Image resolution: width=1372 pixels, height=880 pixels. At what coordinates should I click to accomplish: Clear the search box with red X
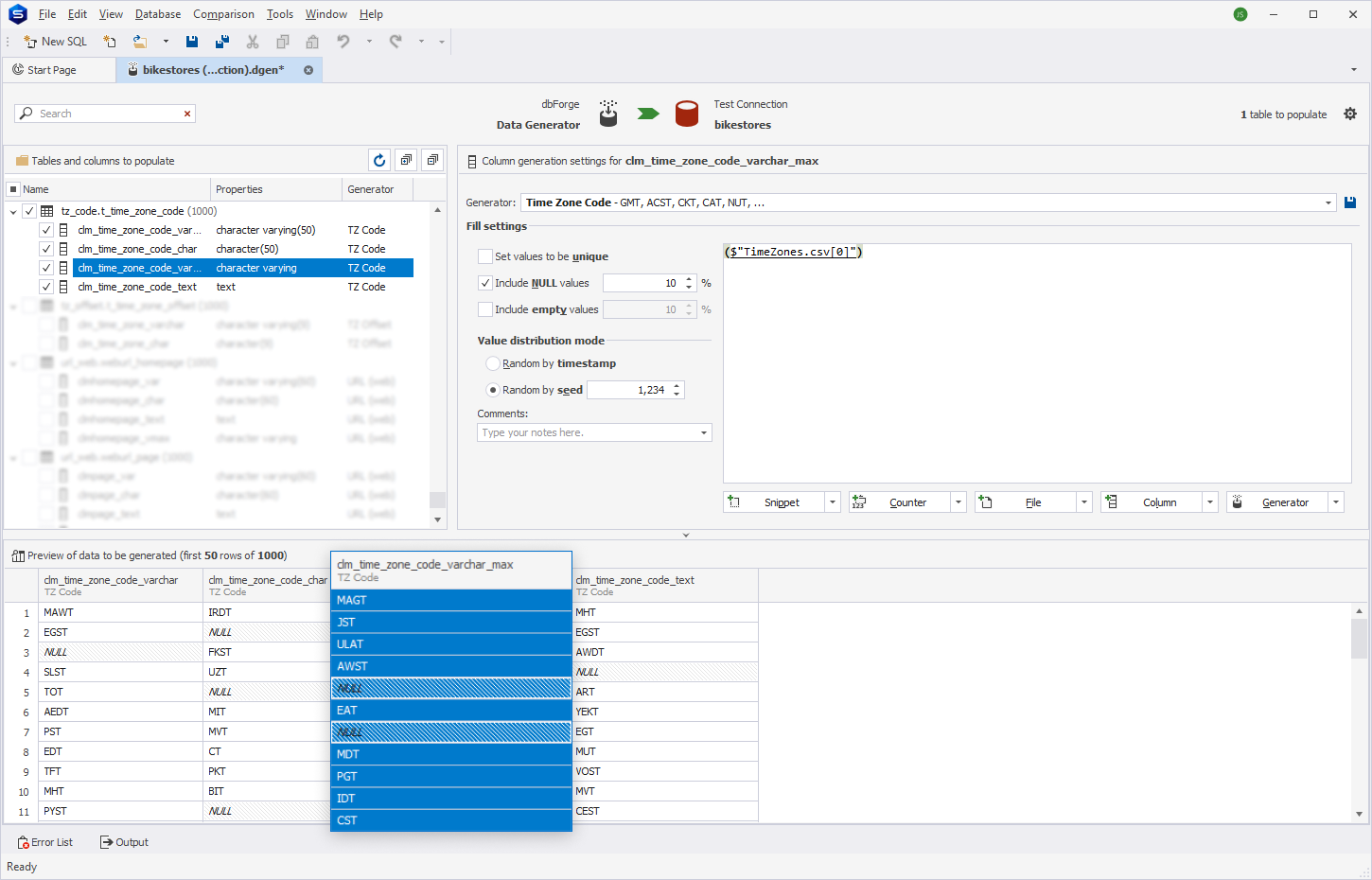(x=187, y=114)
